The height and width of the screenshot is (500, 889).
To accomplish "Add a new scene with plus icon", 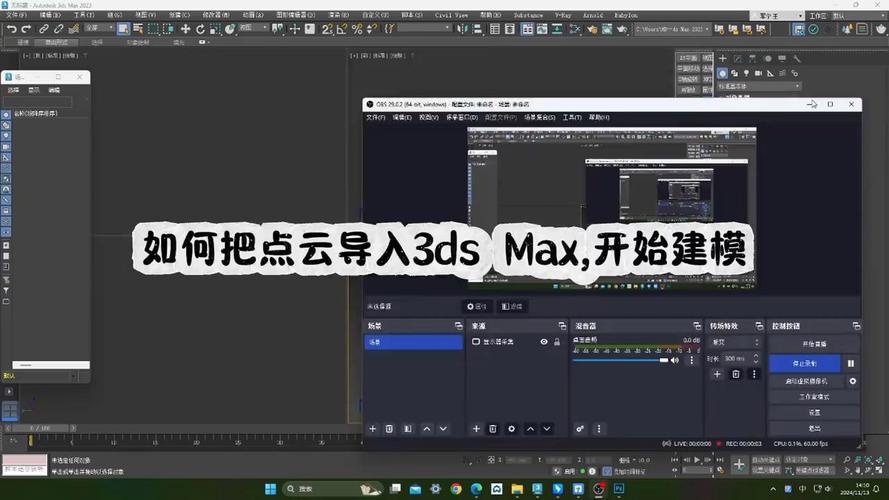I will [x=372, y=429].
